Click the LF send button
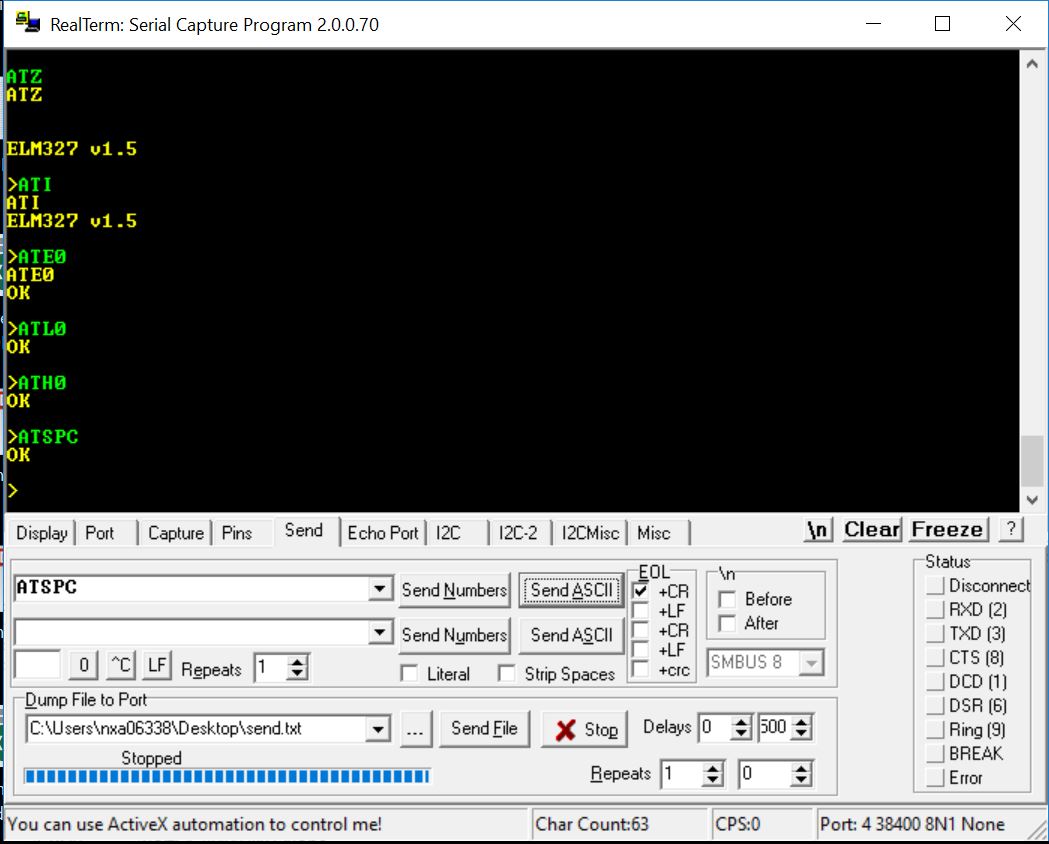The width and height of the screenshot is (1049, 844). 156,665
